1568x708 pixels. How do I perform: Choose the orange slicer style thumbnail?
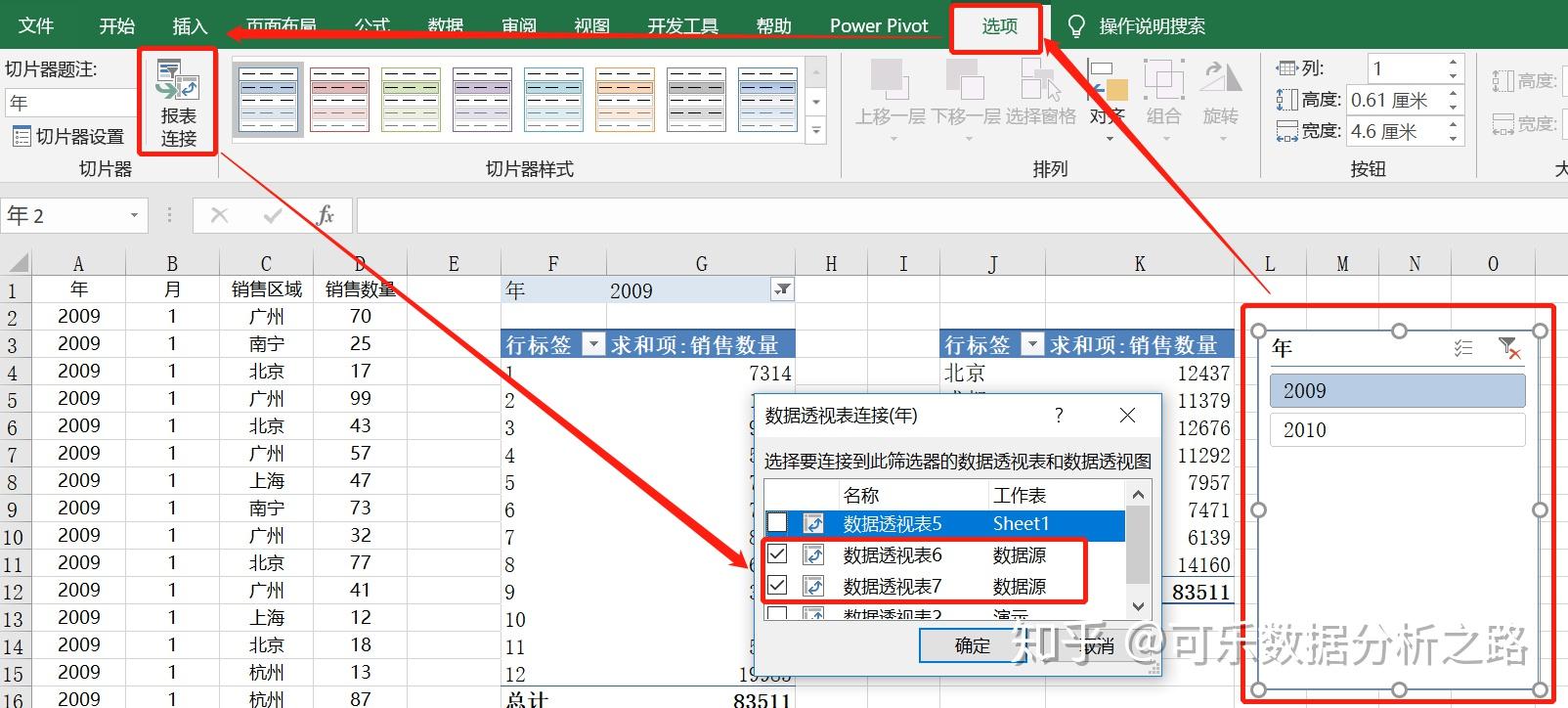coord(625,100)
